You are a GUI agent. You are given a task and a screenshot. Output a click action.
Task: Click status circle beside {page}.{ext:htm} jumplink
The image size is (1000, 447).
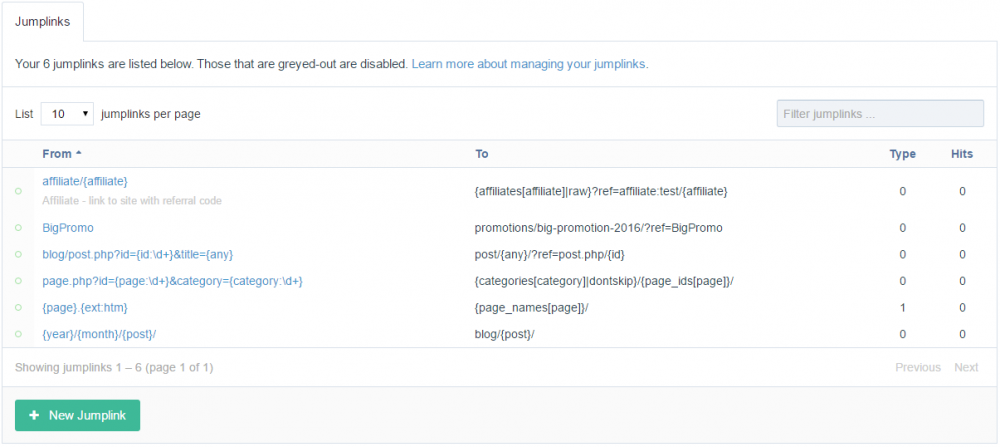pyautogui.click(x=18, y=308)
